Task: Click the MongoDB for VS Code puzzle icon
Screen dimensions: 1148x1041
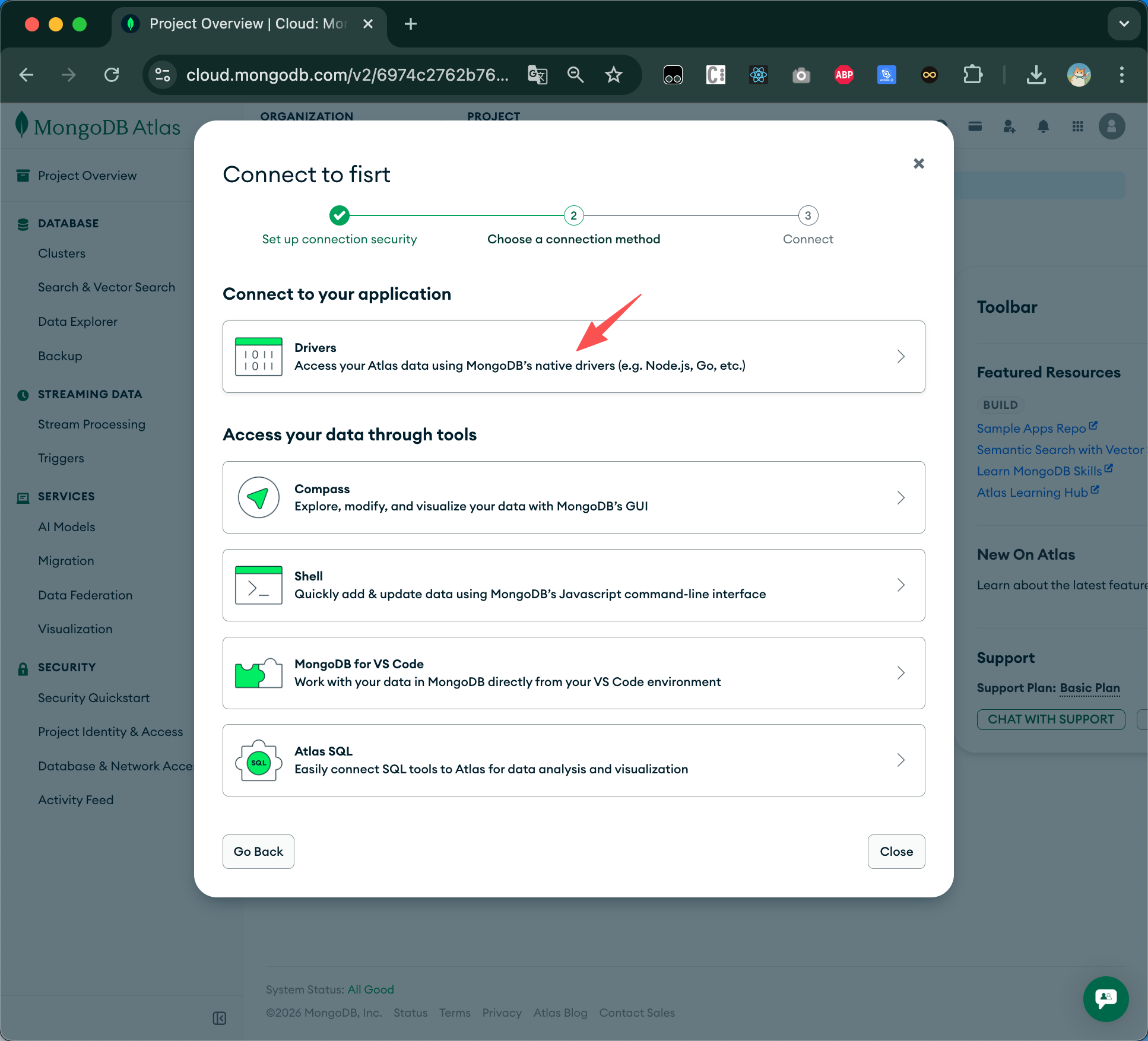Action: [258, 673]
